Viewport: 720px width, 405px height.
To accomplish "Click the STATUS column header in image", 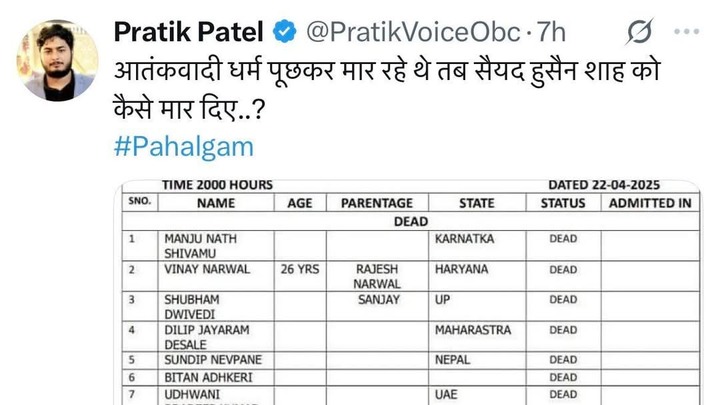I will point(563,203).
